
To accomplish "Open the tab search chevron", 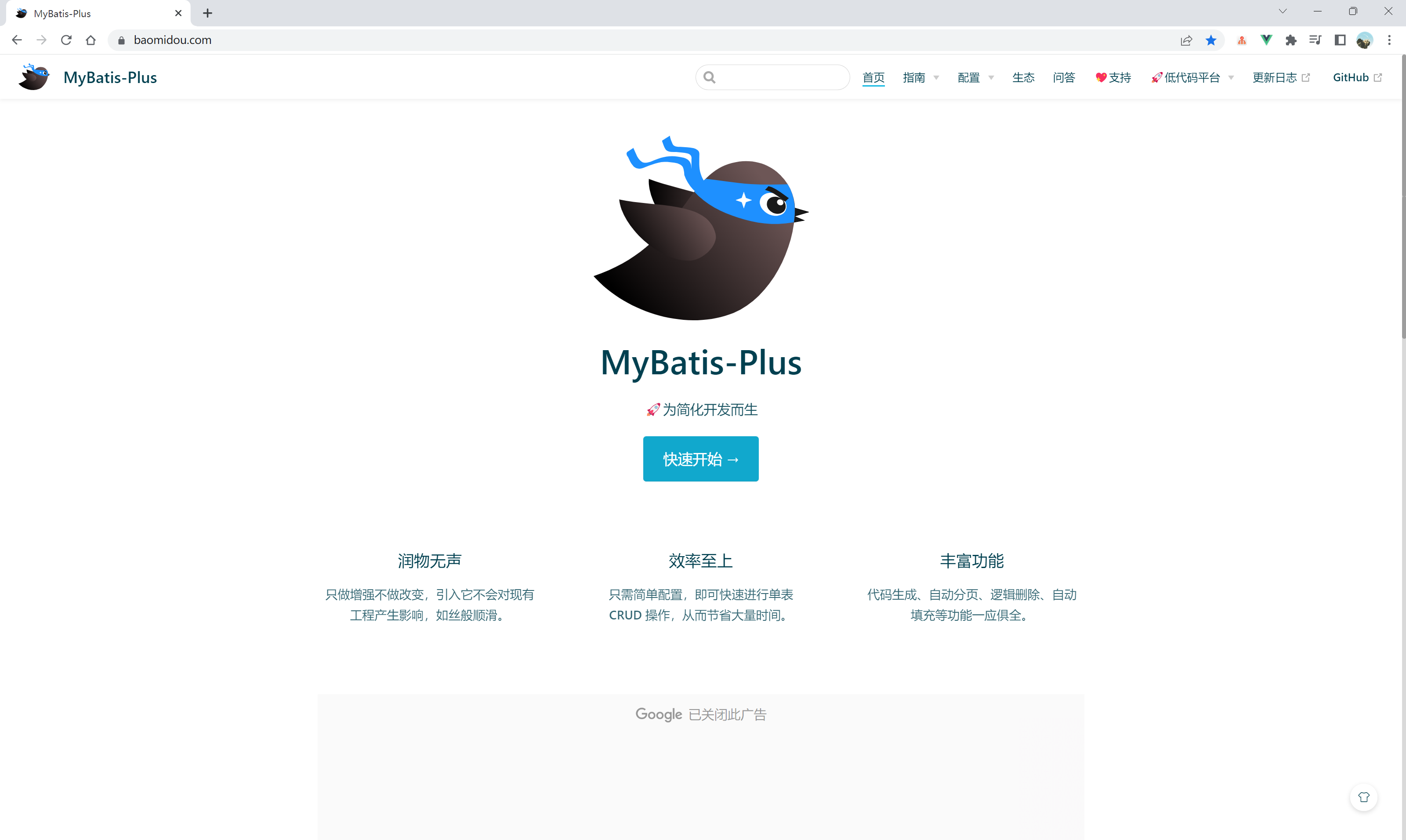I will click(x=1283, y=11).
